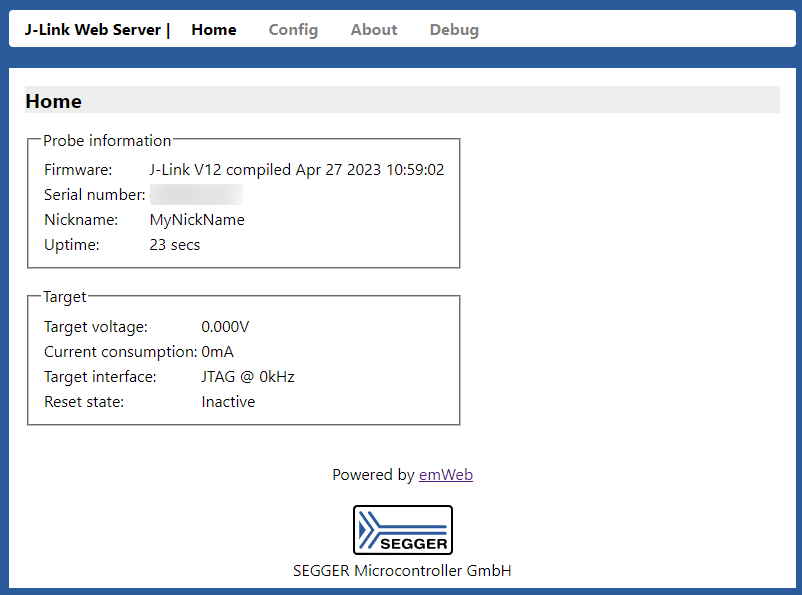Image resolution: width=802 pixels, height=595 pixels.
Task: Select the Firmware version text
Action: tap(297, 169)
